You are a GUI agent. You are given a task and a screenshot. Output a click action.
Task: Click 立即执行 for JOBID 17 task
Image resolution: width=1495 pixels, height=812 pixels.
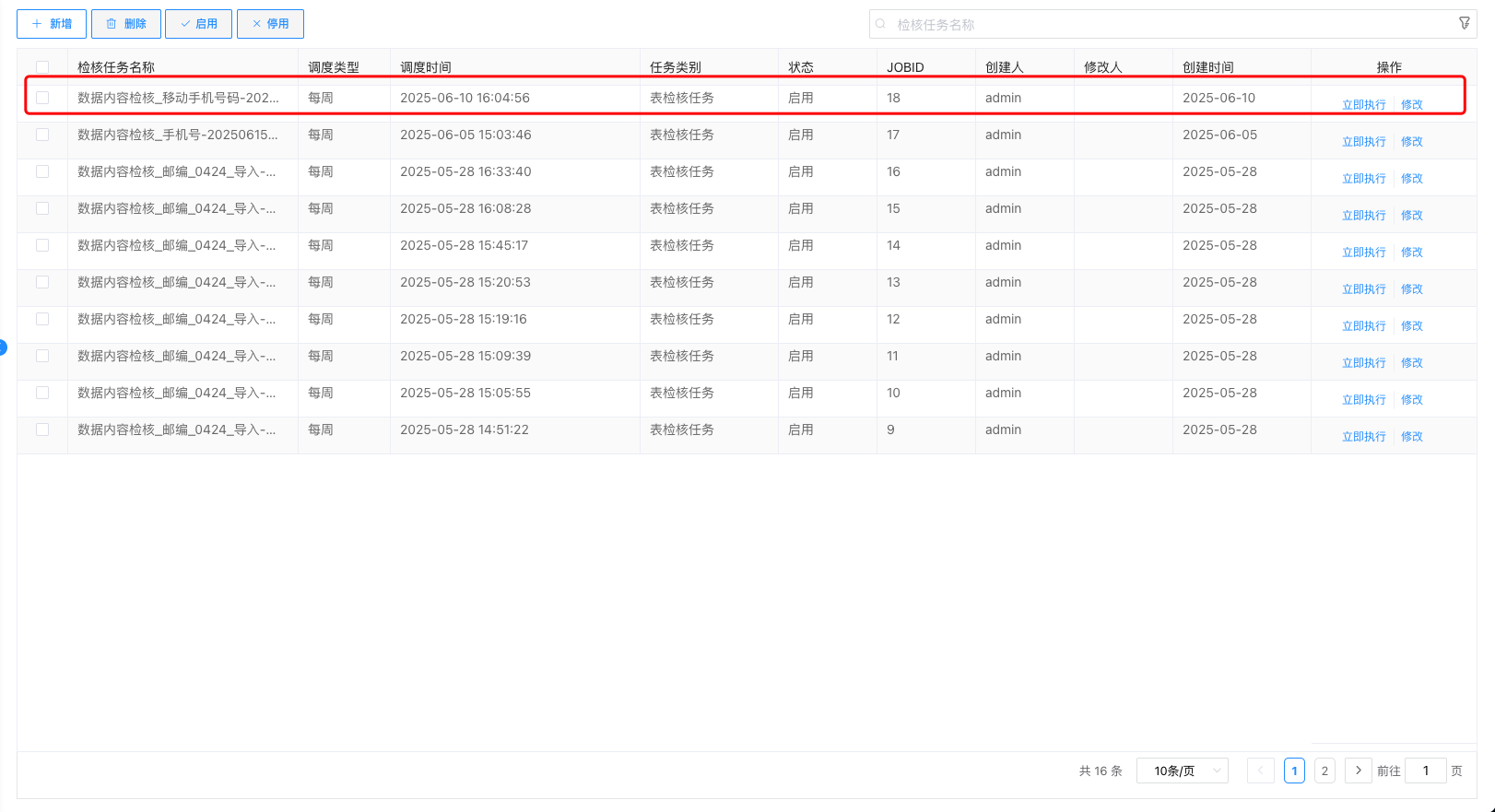pos(1363,142)
